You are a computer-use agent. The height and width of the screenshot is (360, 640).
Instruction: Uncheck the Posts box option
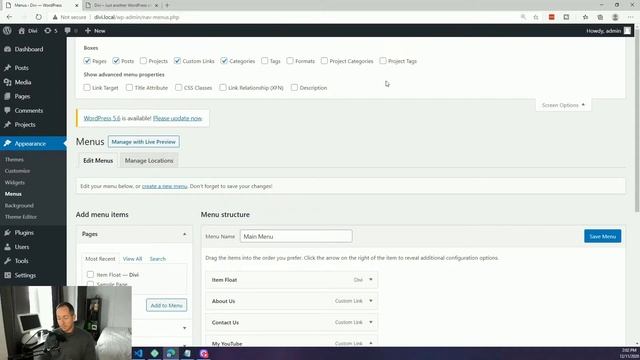click(116, 61)
